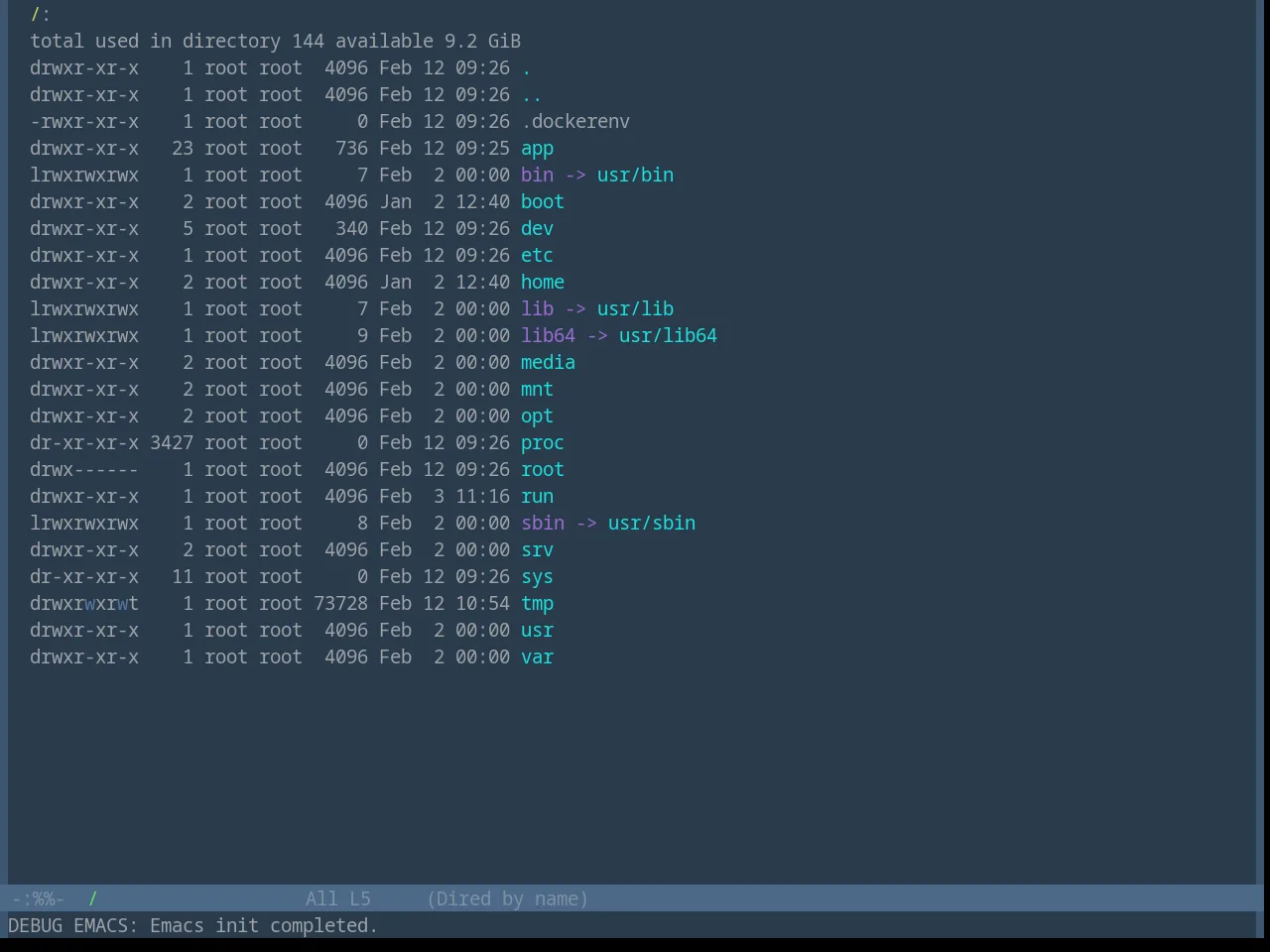
Task: Open the proc directory
Action: pyautogui.click(x=543, y=443)
